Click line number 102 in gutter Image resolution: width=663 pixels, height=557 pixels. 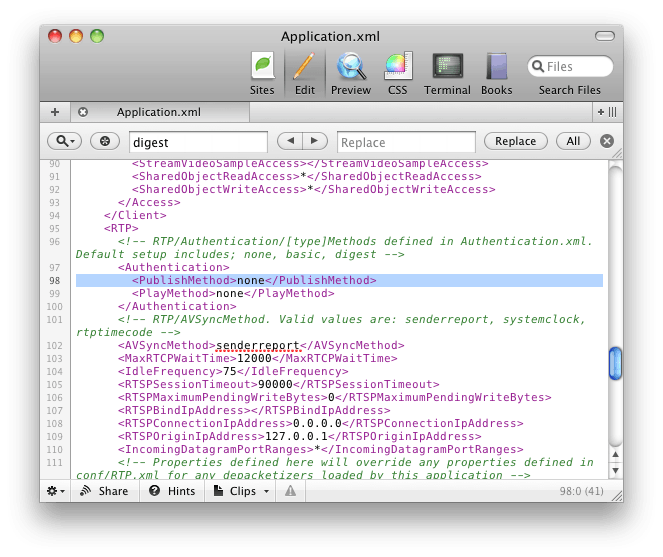[55, 346]
